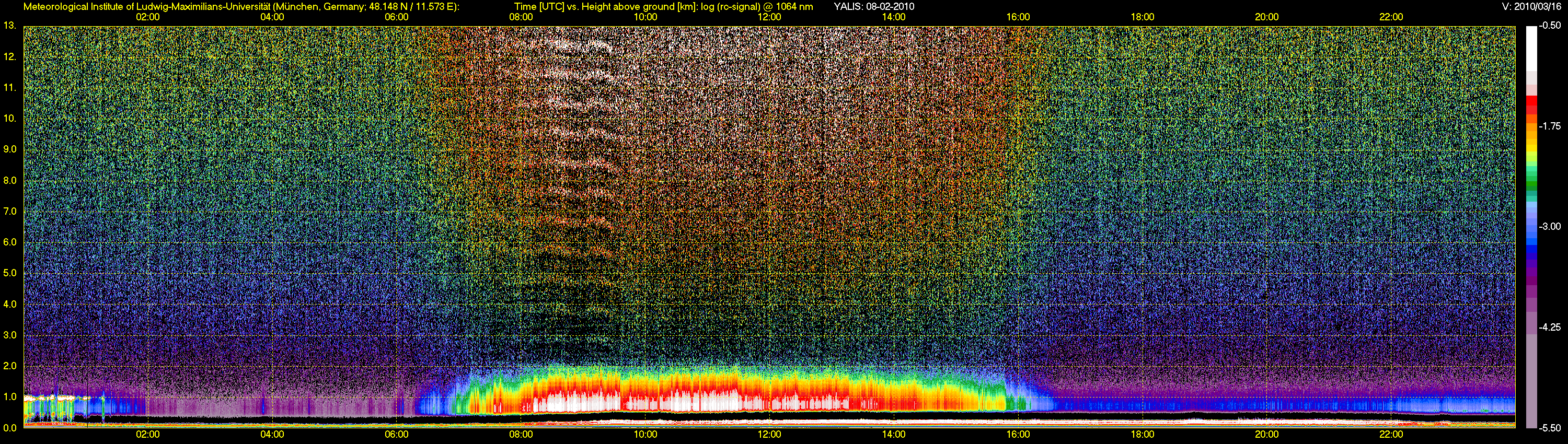1568x444 pixels.
Task: Click '06:00' on the top time axis
Action: [396, 17]
